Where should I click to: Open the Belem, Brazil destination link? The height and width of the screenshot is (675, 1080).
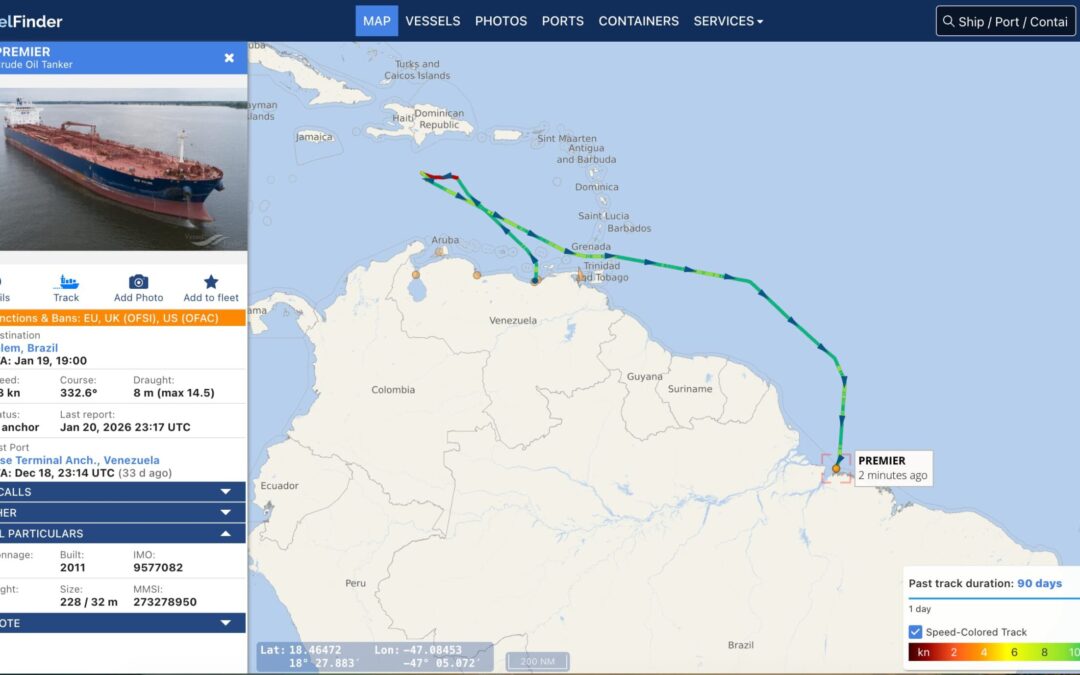pyautogui.click(x=29, y=348)
